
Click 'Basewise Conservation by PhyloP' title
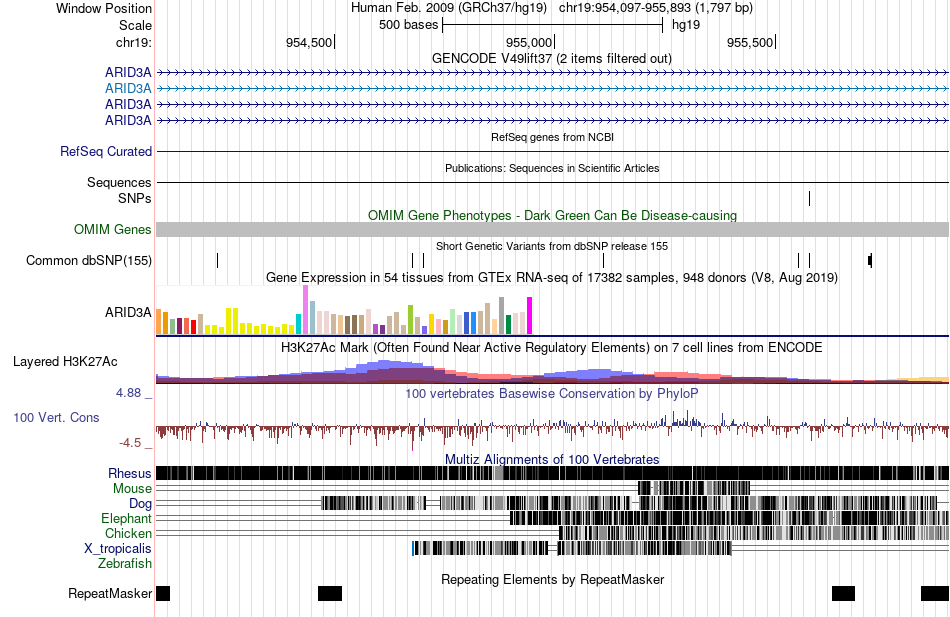(x=552, y=393)
